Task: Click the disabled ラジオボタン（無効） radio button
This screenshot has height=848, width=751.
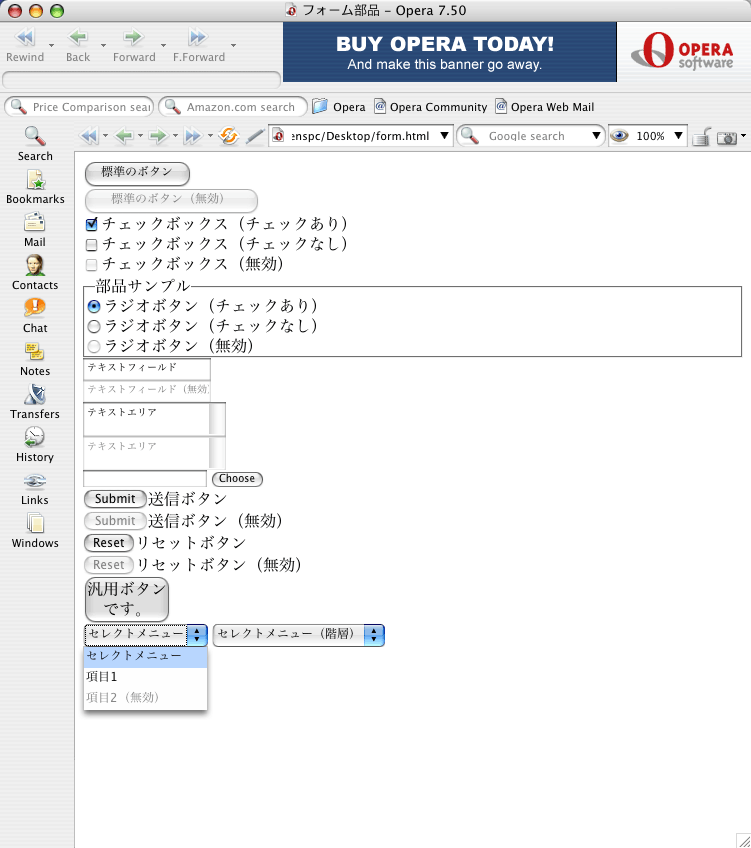Action: pyautogui.click(x=94, y=347)
